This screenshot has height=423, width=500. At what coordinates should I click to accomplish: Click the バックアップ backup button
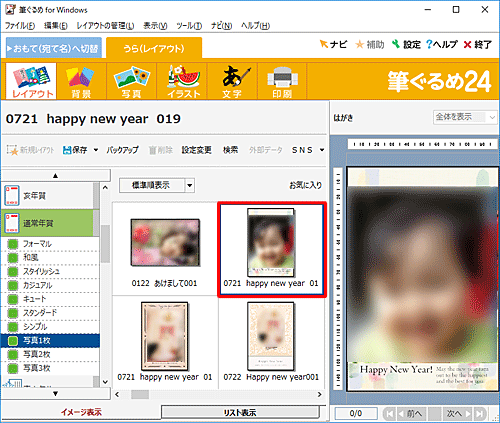click(122, 150)
